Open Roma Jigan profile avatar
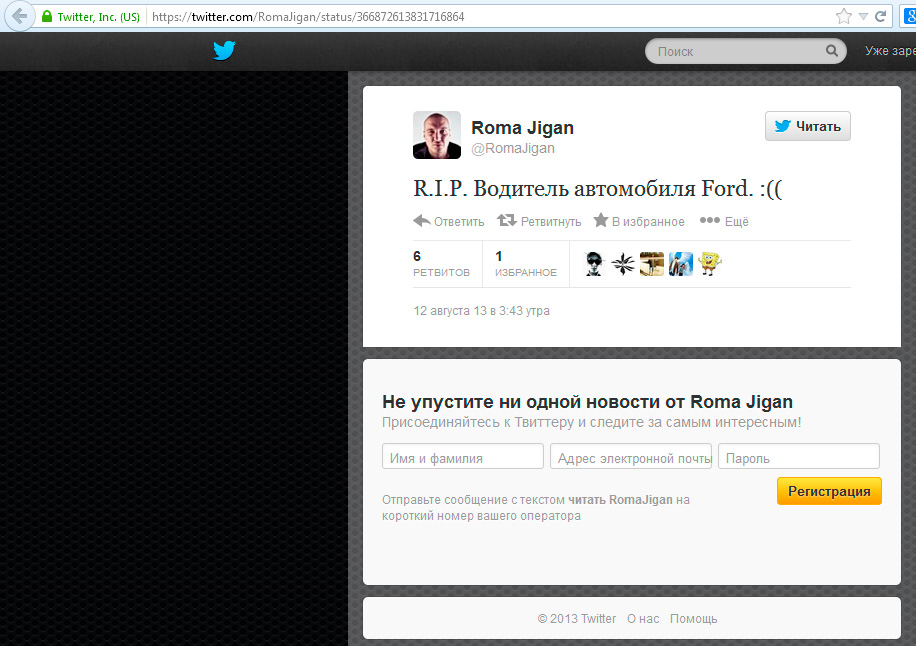 (437, 135)
